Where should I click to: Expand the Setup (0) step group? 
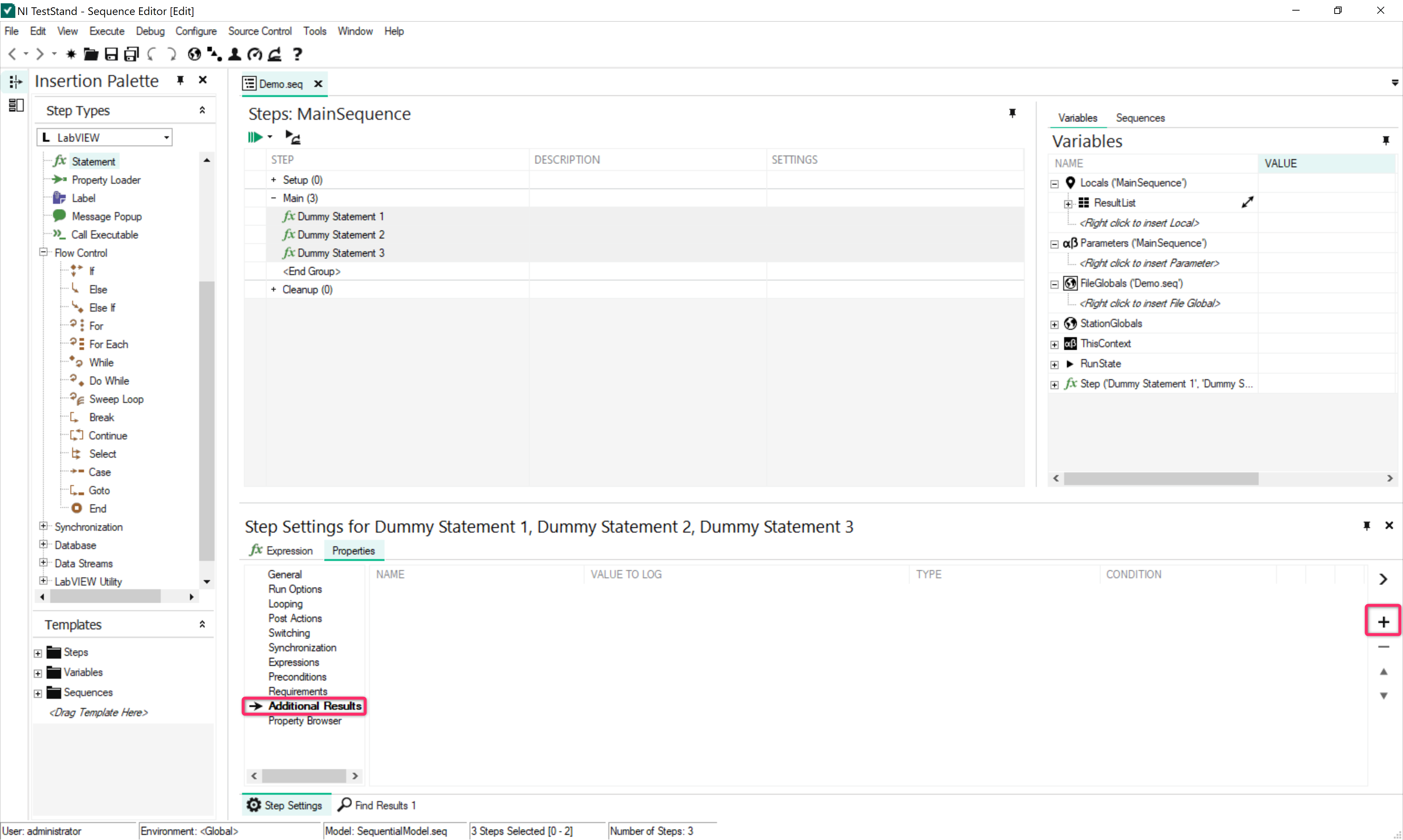pyautogui.click(x=273, y=179)
